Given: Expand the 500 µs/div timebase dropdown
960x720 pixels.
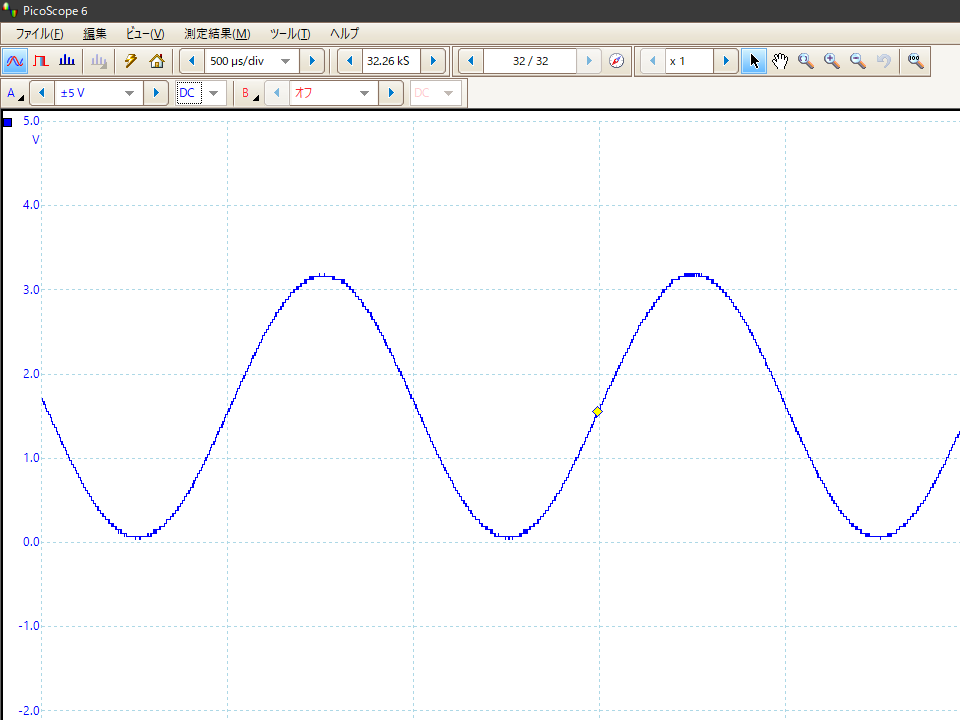Looking at the screenshot, I should click(x=285, y=61).
